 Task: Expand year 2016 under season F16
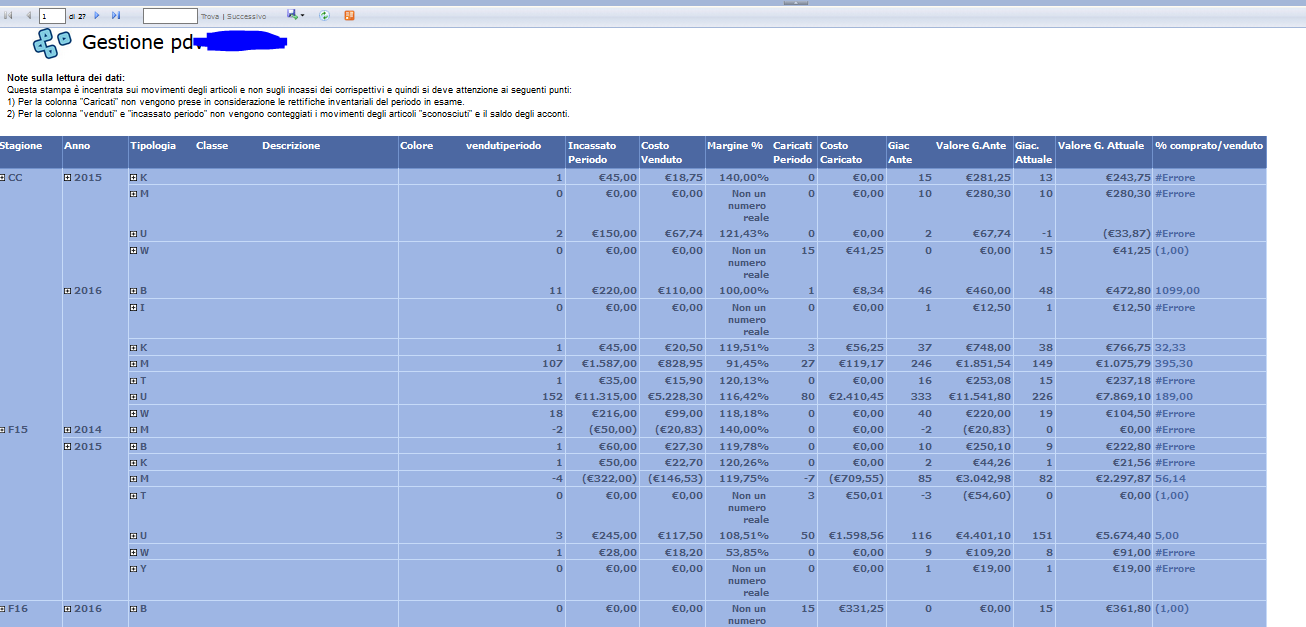[x=68, y=608]
